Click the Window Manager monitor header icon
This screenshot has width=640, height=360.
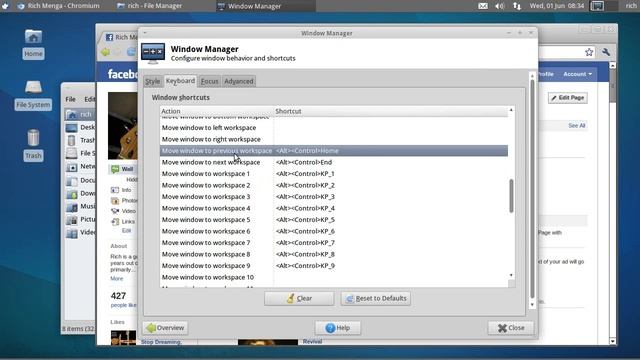click(x=153, y=53)
